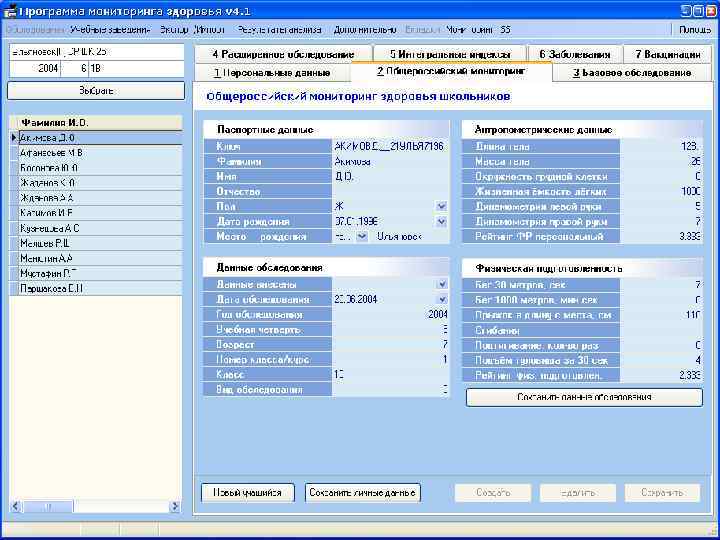Switch to the 3 Базовое обследование tab

(632, 73)
